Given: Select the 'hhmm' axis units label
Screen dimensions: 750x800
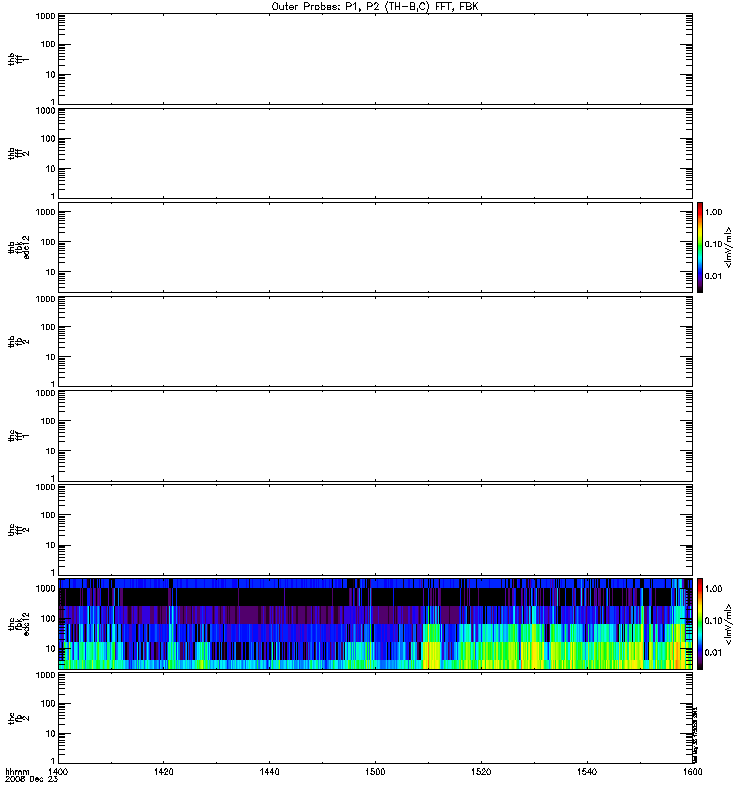Looking at the screenshot, I should (17, 771).
